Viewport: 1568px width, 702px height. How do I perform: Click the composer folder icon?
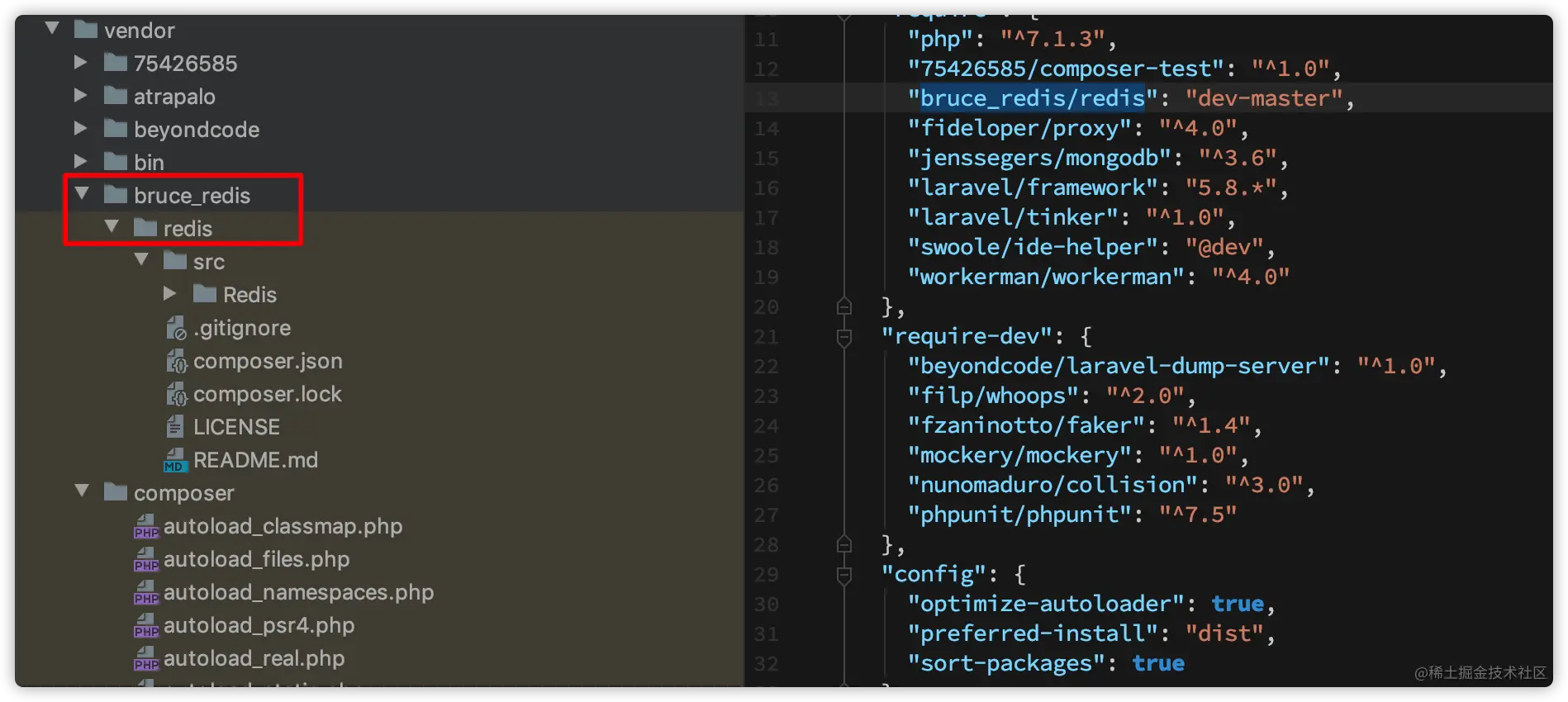[x=116, y=492]
